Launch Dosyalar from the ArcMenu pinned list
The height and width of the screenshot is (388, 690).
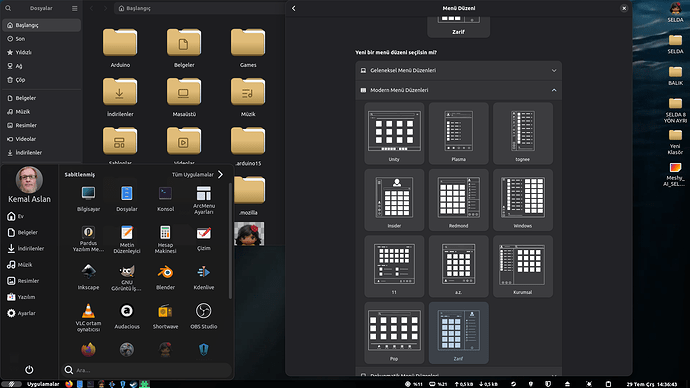pyautogui.click(x=127, y=199)
